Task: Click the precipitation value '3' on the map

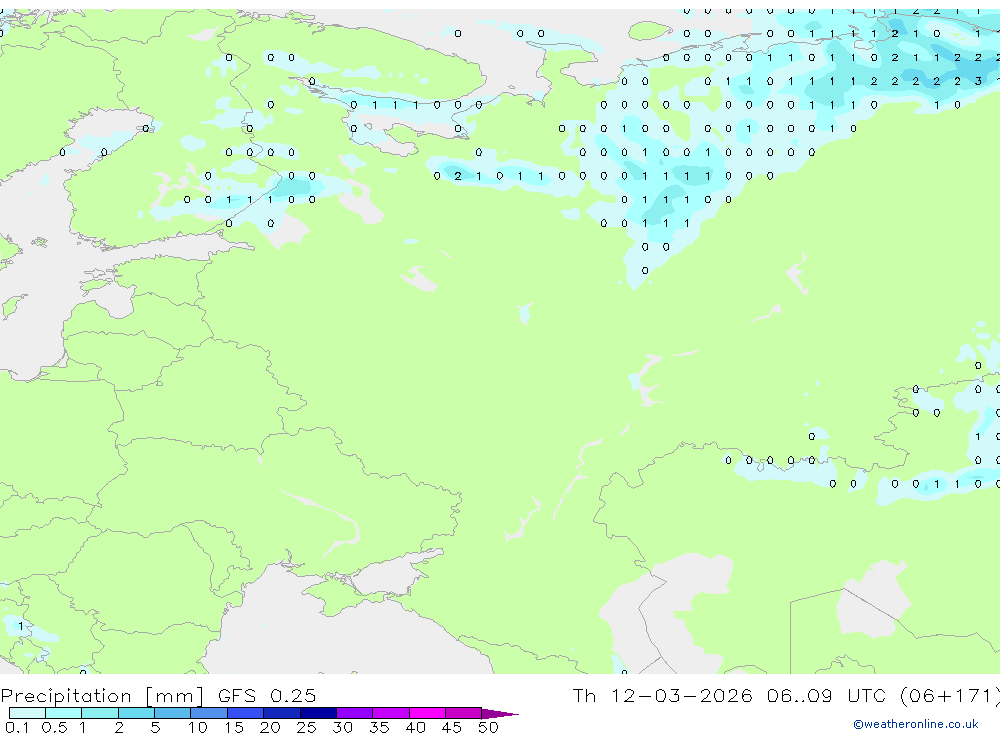Action: point(978,81)
